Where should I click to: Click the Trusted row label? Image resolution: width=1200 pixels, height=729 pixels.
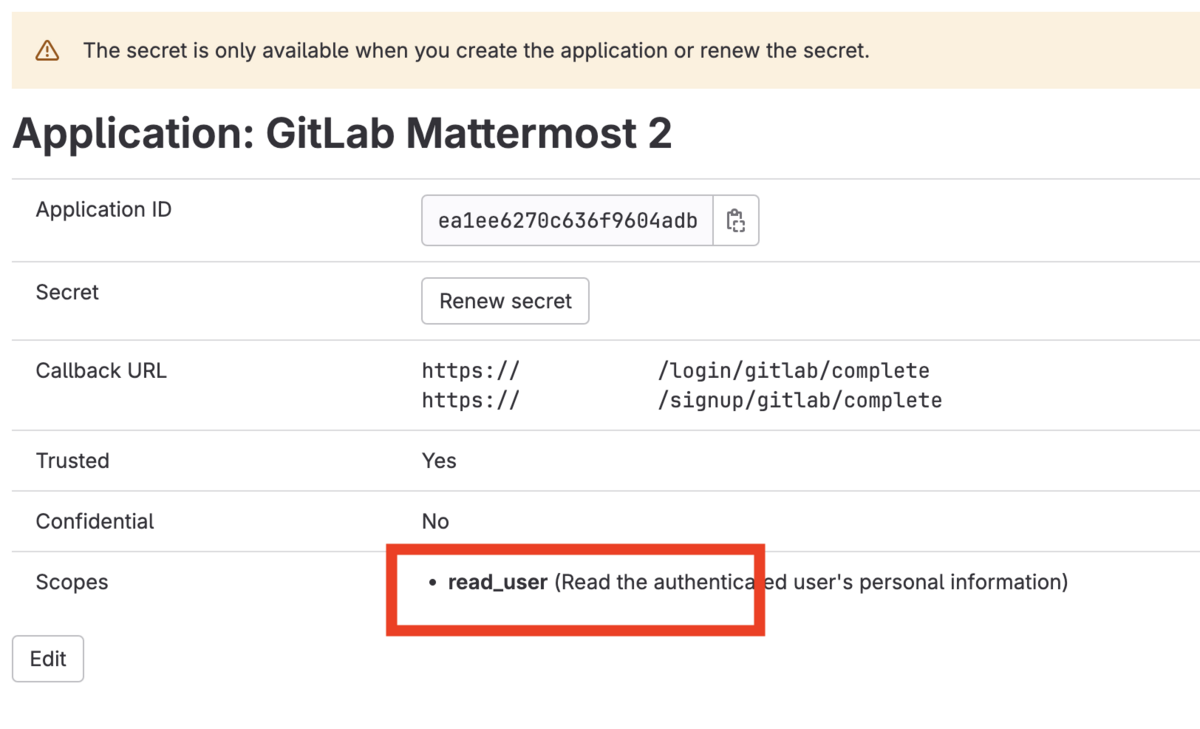click(x=72, y=461)
